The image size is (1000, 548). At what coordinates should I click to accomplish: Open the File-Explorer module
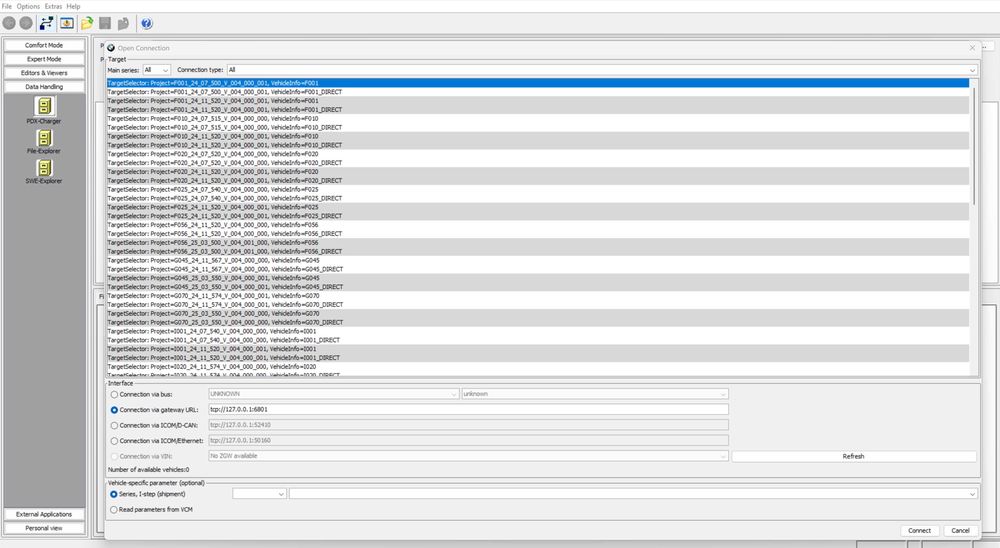point(44,141)
